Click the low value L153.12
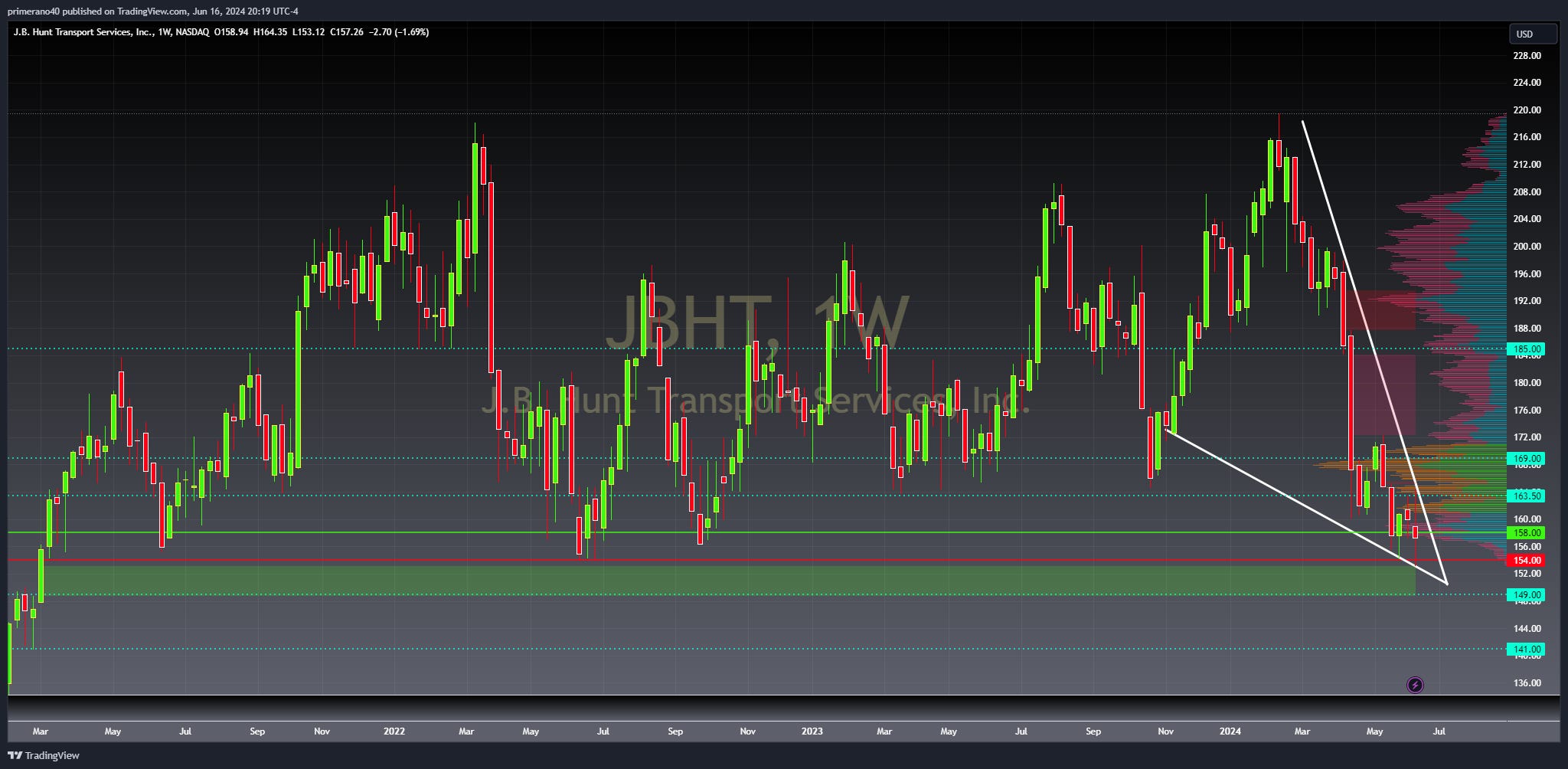1568x769 pixels. 309,32
